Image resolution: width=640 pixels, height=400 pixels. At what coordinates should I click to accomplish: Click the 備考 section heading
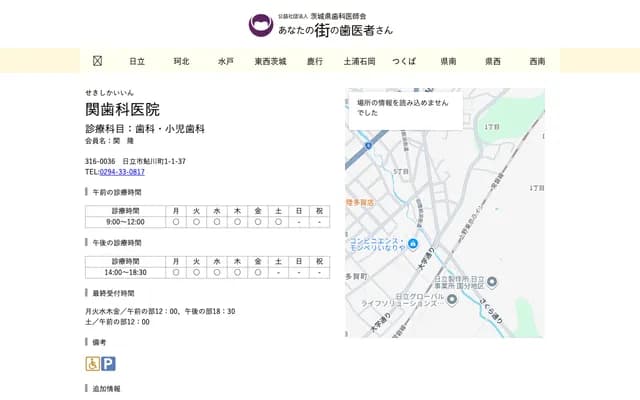[x=99, y=342]
